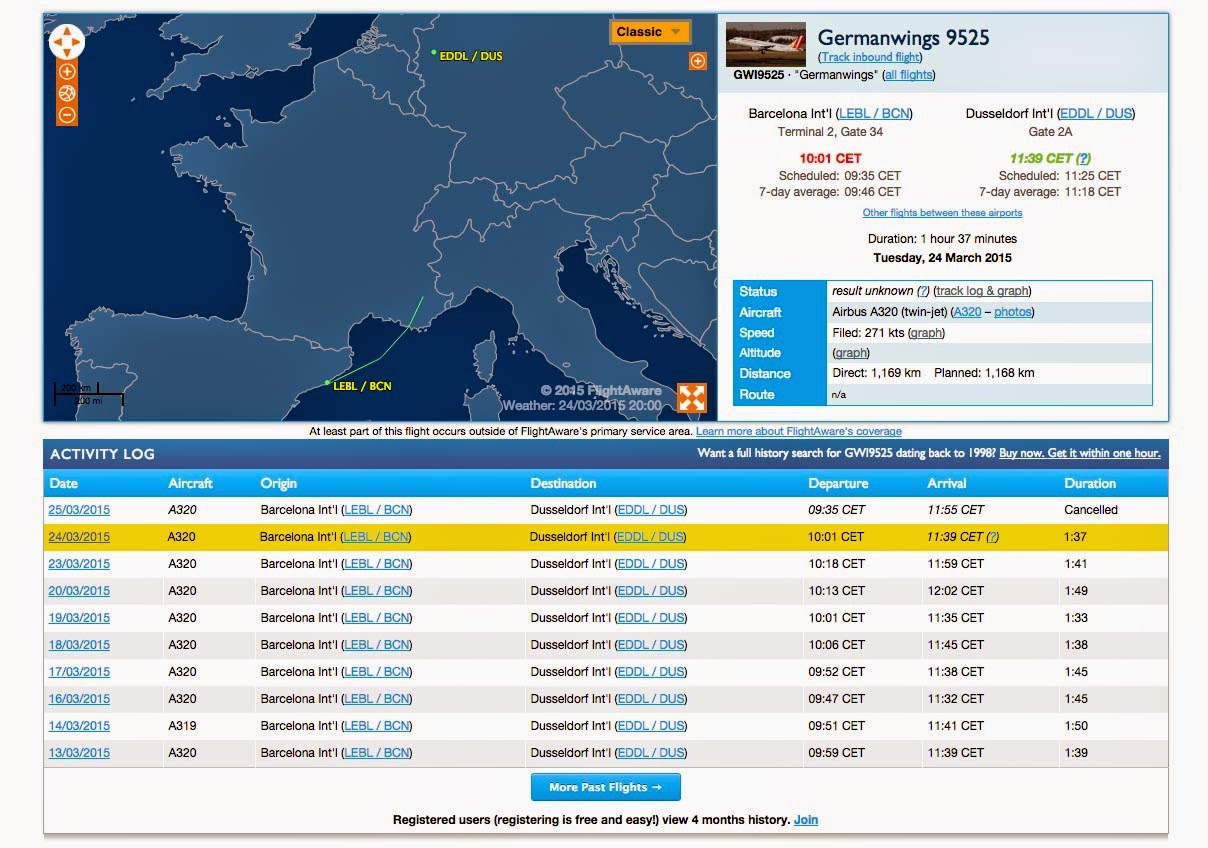The image size is (1208, 848).
Task: Open the 19/03/2015 flight entry
Action: 79,618
